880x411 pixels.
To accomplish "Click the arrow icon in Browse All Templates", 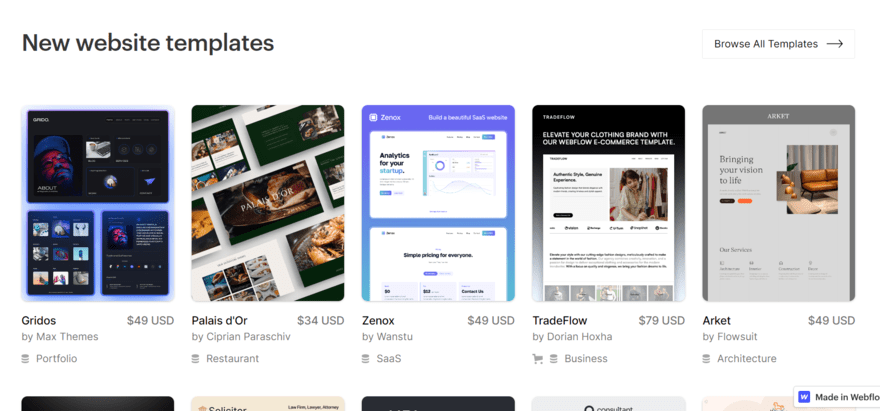I will [835, 44].
